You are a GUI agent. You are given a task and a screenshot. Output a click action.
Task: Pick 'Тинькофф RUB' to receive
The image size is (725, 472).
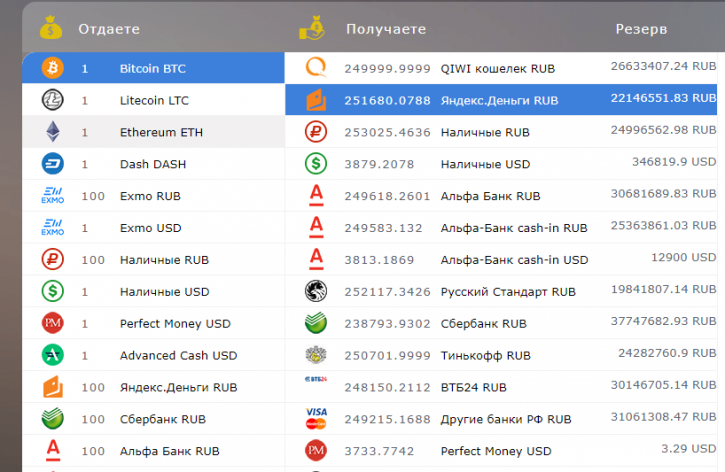501,355
